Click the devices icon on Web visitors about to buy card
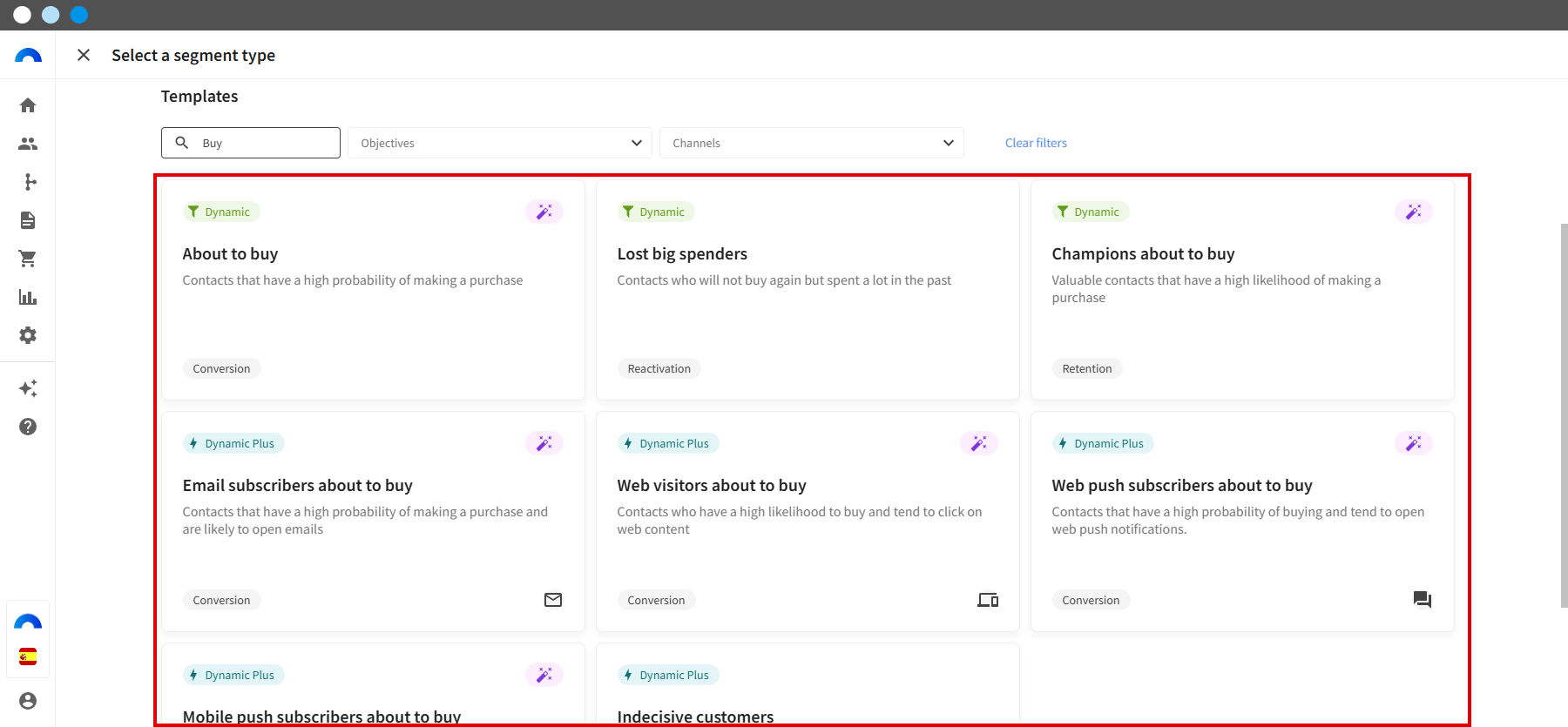1568x727 pixels. [988, 600]
